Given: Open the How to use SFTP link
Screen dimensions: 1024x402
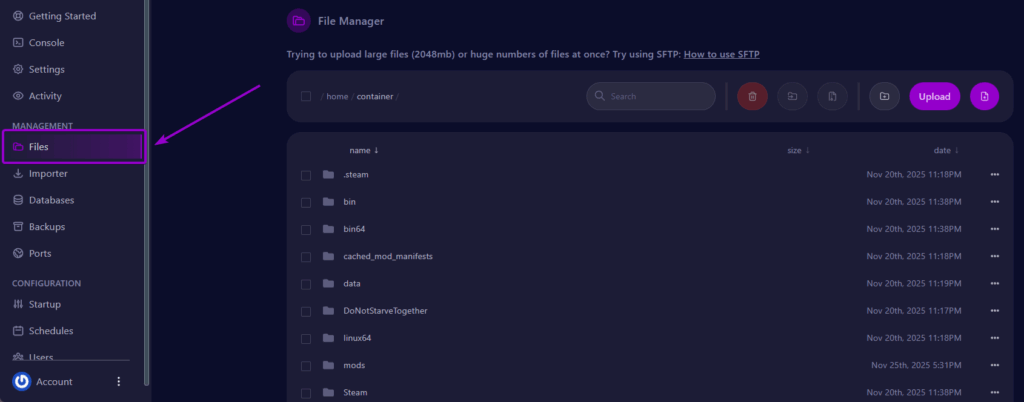Looking at the screenshot, I should [722, 54].
